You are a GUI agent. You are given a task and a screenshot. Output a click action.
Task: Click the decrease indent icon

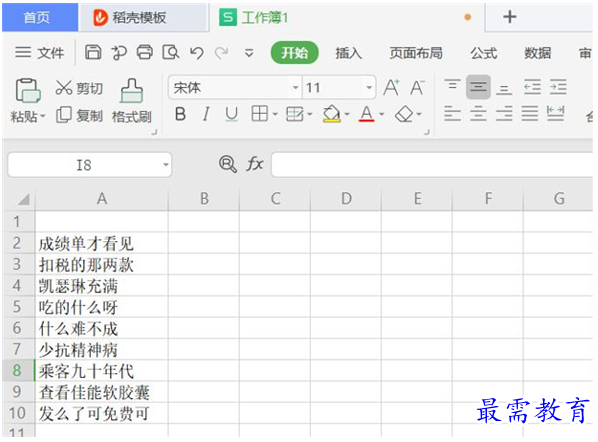pyautogui.click(x=532, y=87)
